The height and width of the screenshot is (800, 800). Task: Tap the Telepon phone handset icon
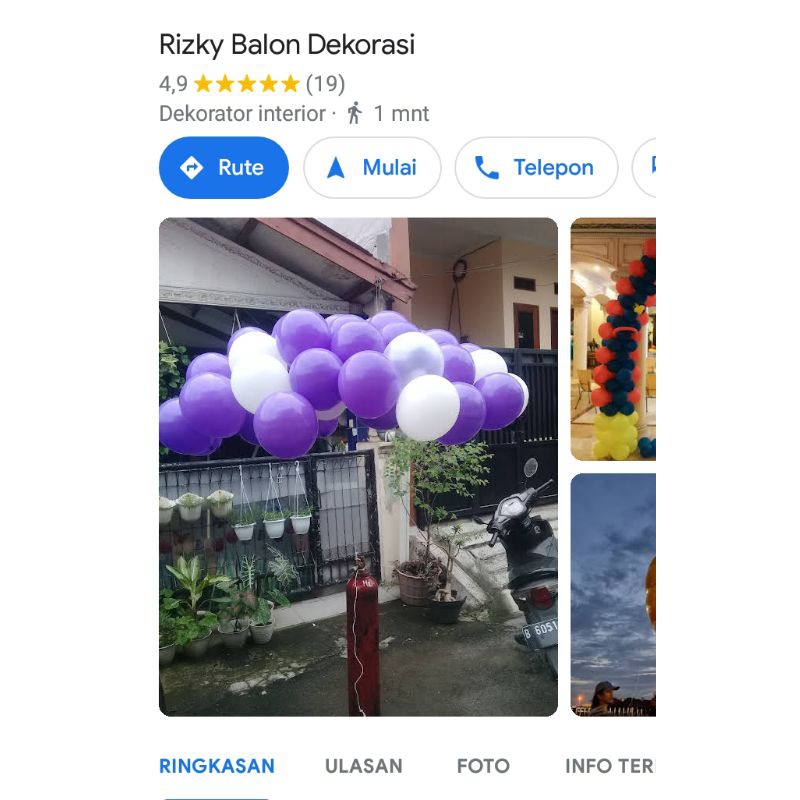pyautogui.click(x=487, y=167)
